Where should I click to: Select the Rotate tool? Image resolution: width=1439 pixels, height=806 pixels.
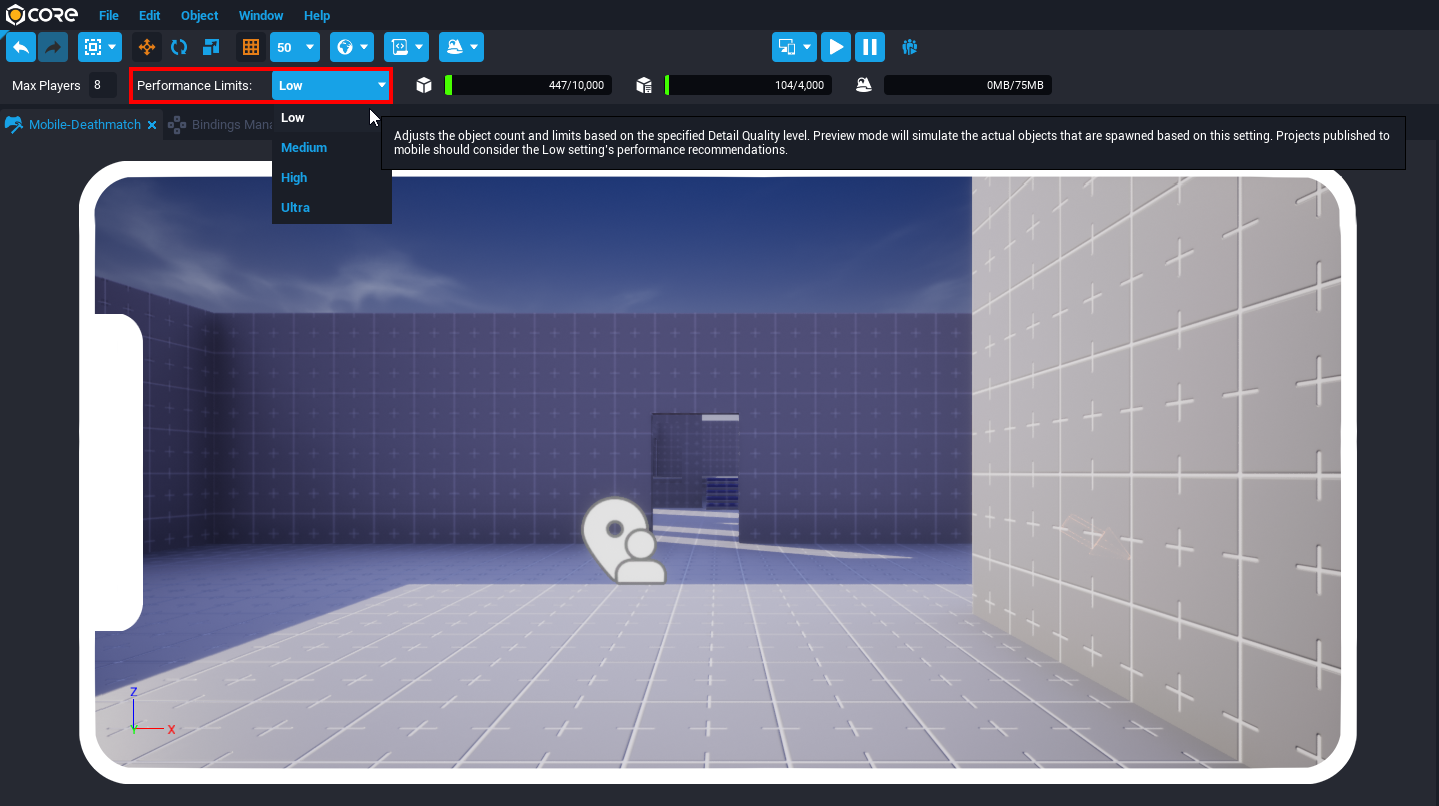point(179,47)
